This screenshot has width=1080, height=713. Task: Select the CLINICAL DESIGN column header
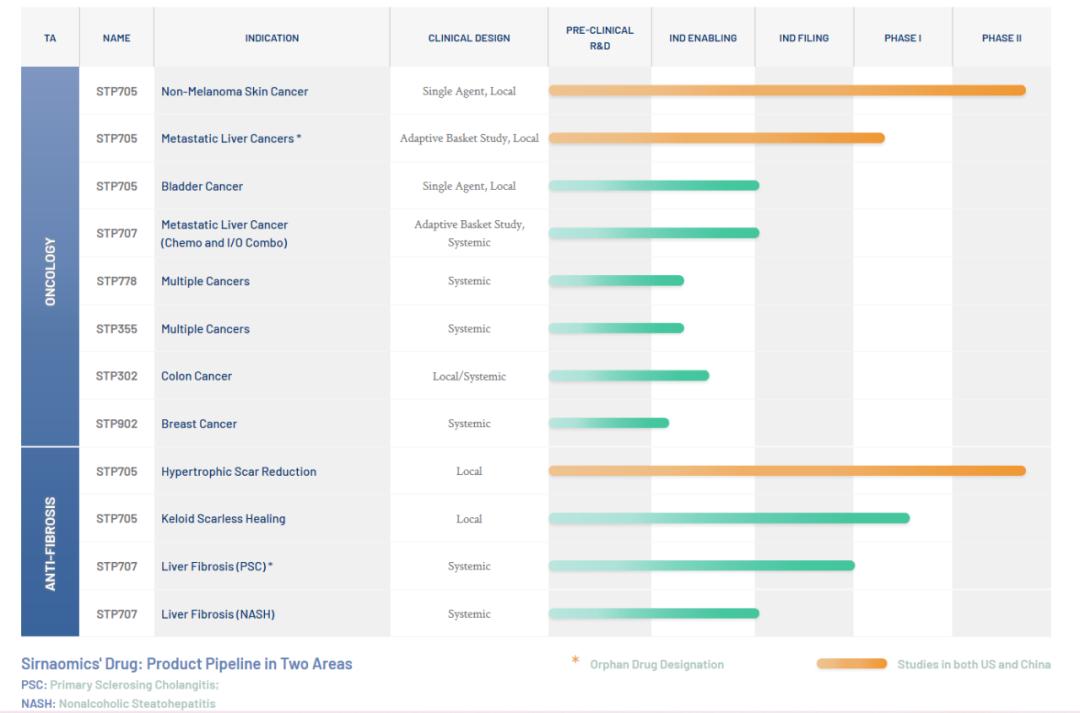(x=469, y=38)
